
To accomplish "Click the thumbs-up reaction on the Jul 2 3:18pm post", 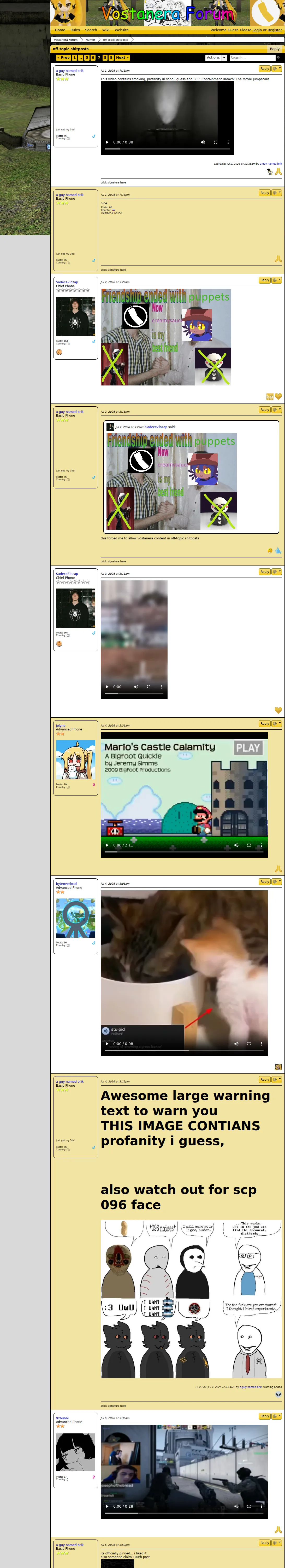I will pyautogui.click(x=278, y=550).
